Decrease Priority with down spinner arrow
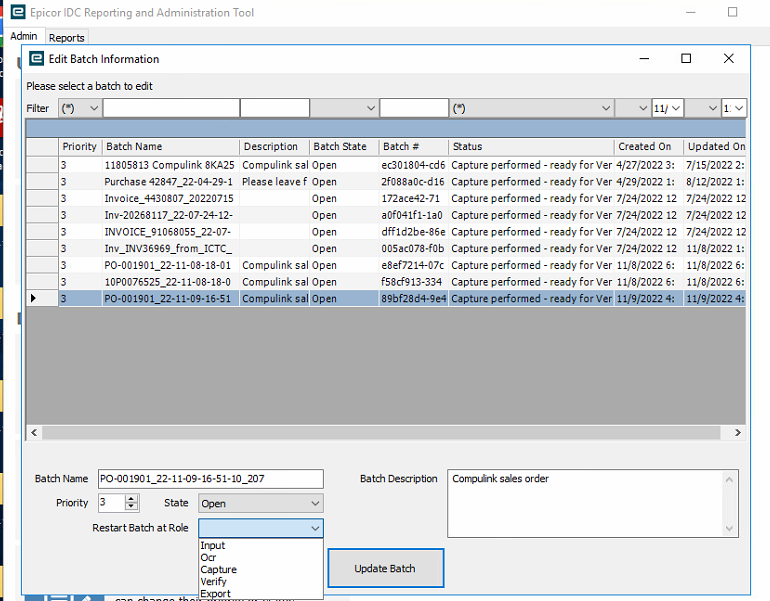The width and height of the screenshot is (770, 601). [x=131, y=507]
